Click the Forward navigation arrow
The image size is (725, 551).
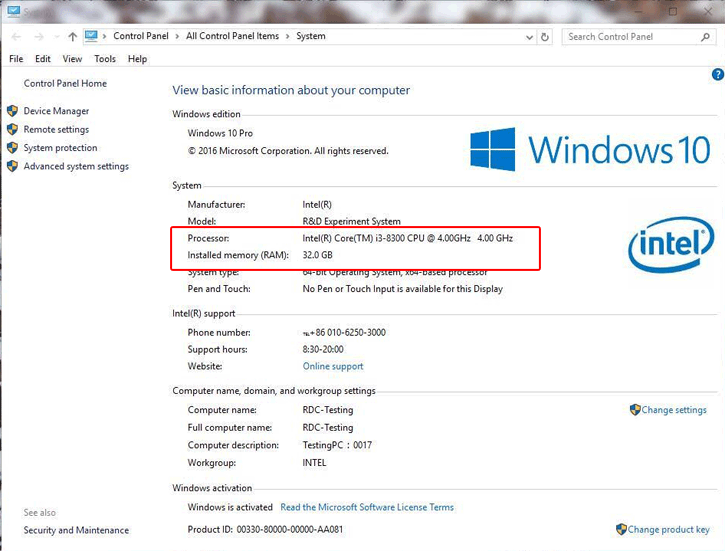tap(39, 37)
